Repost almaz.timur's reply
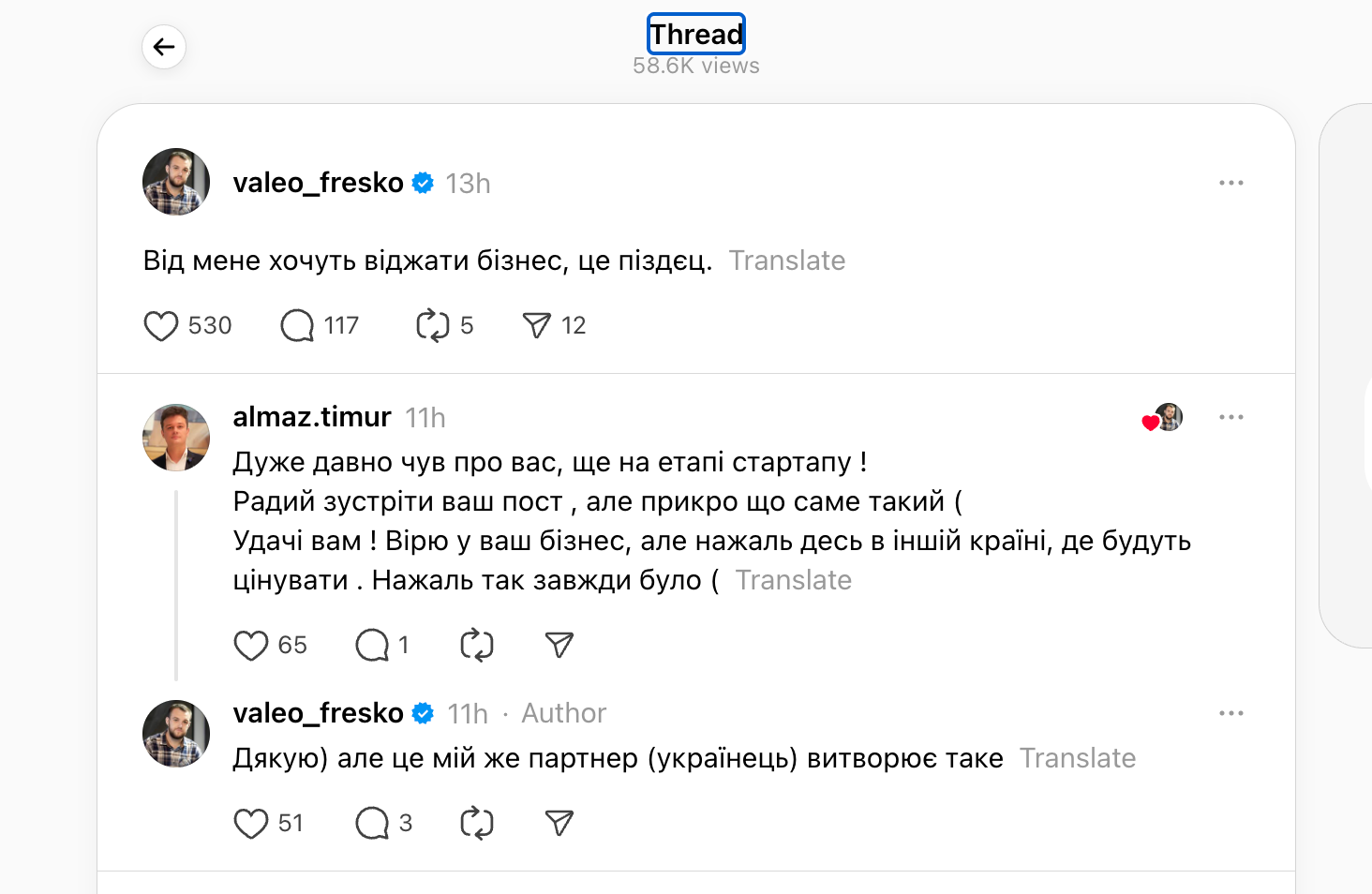 (476, 645)
